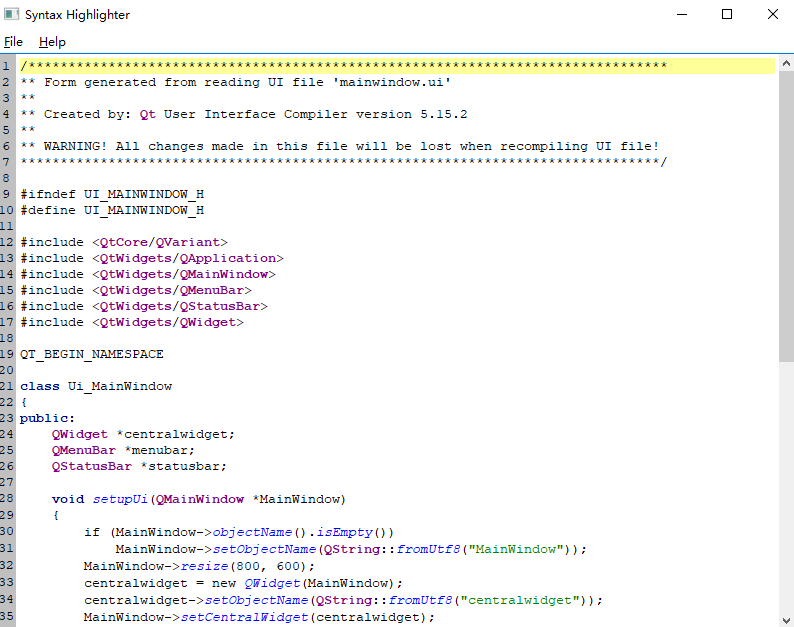Click the "WARNING! All changes made" comment line

[x=340, y=146]
